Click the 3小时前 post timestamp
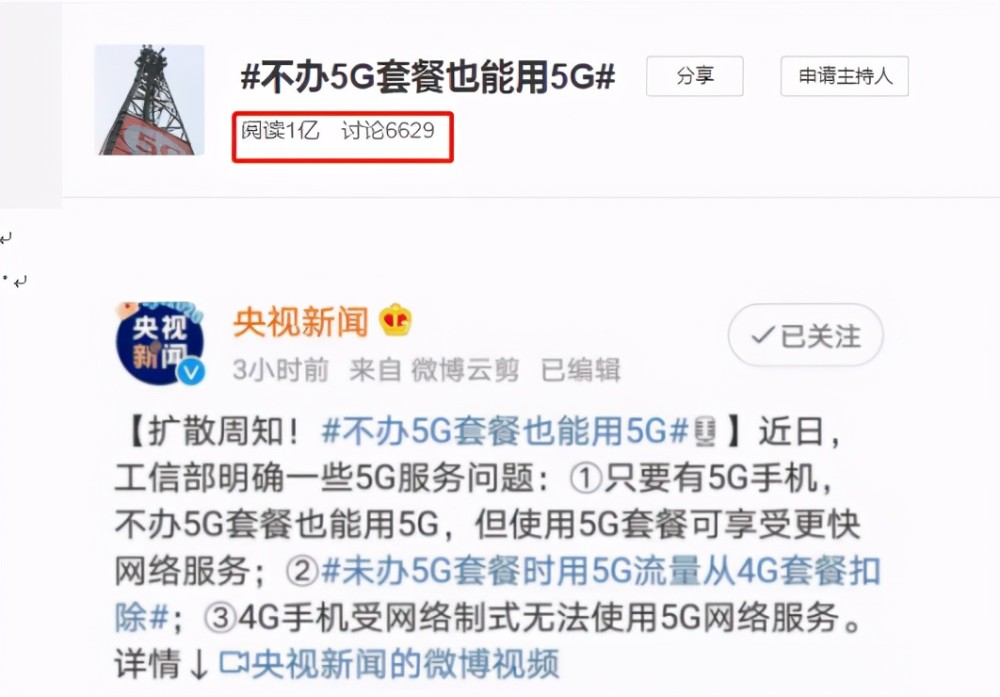 281,370
